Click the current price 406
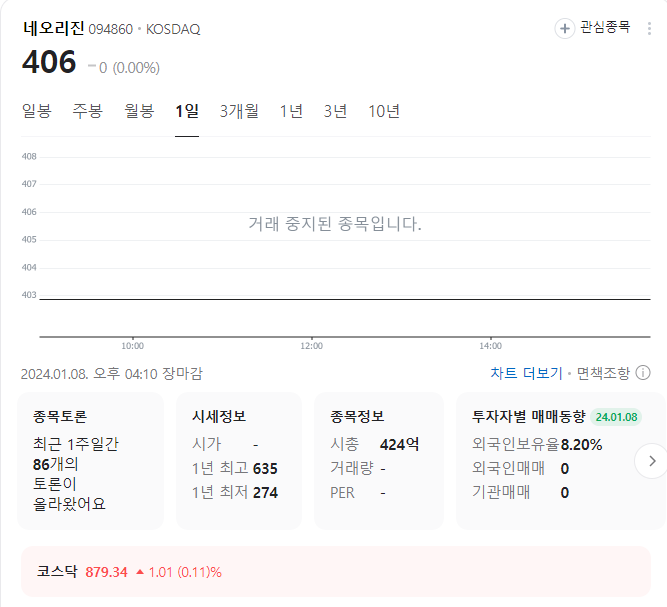 point(49,62)
